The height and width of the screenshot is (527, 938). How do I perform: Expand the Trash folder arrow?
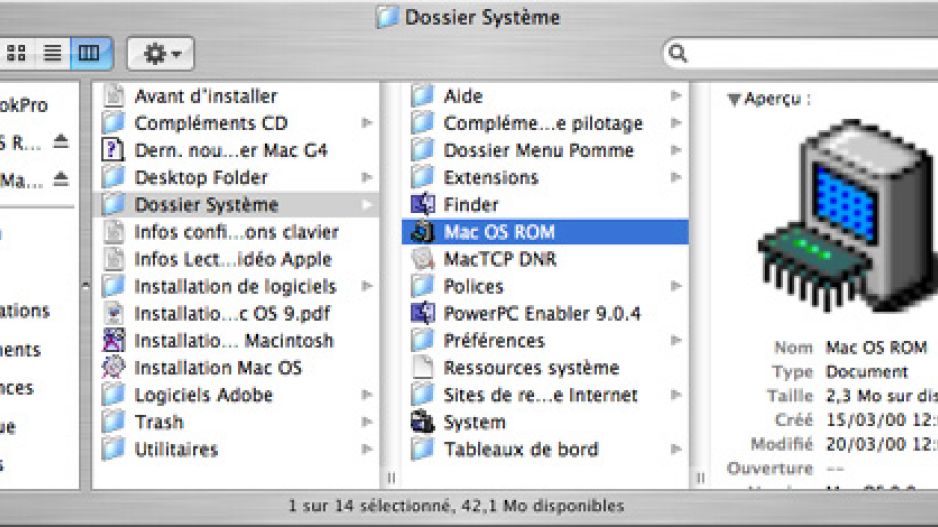[367, 422]
